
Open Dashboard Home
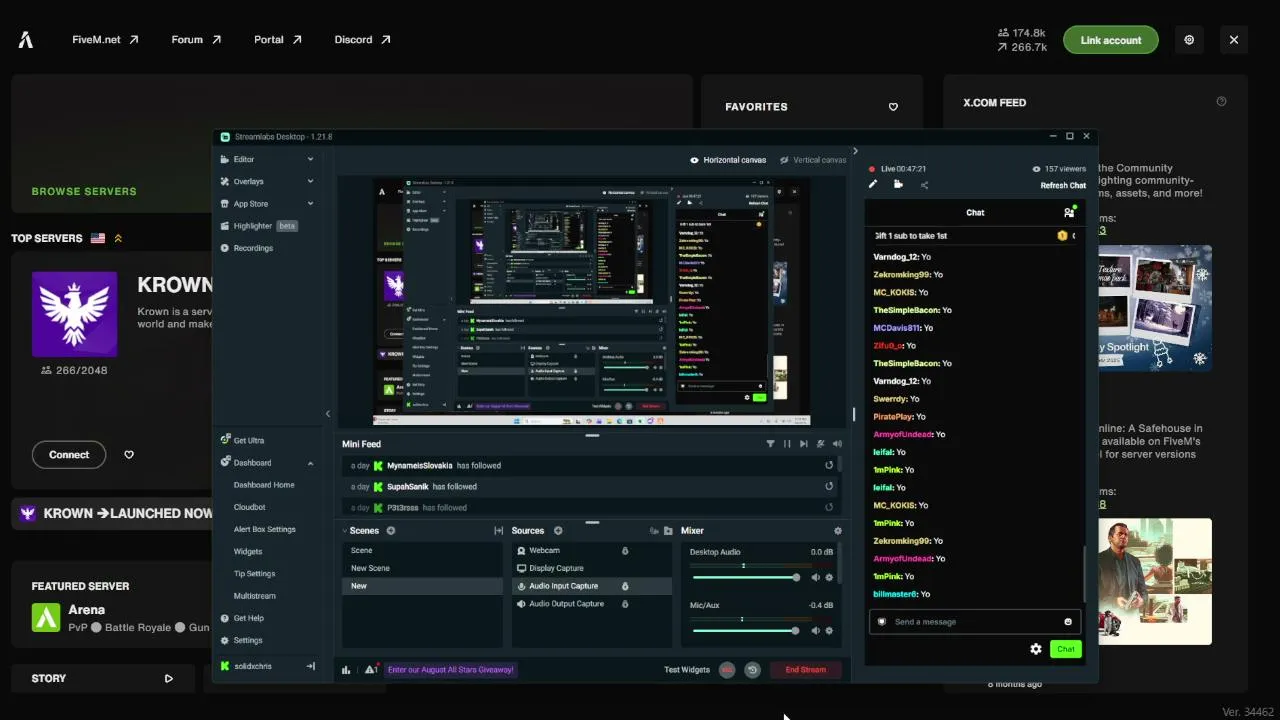264,485
